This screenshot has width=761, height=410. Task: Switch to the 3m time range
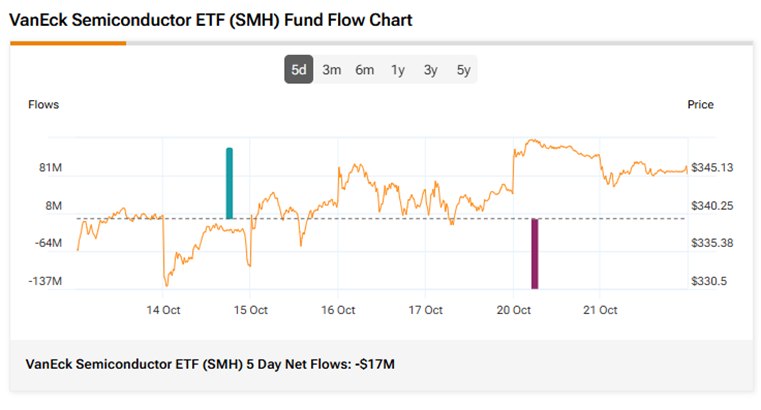[332, 70]
